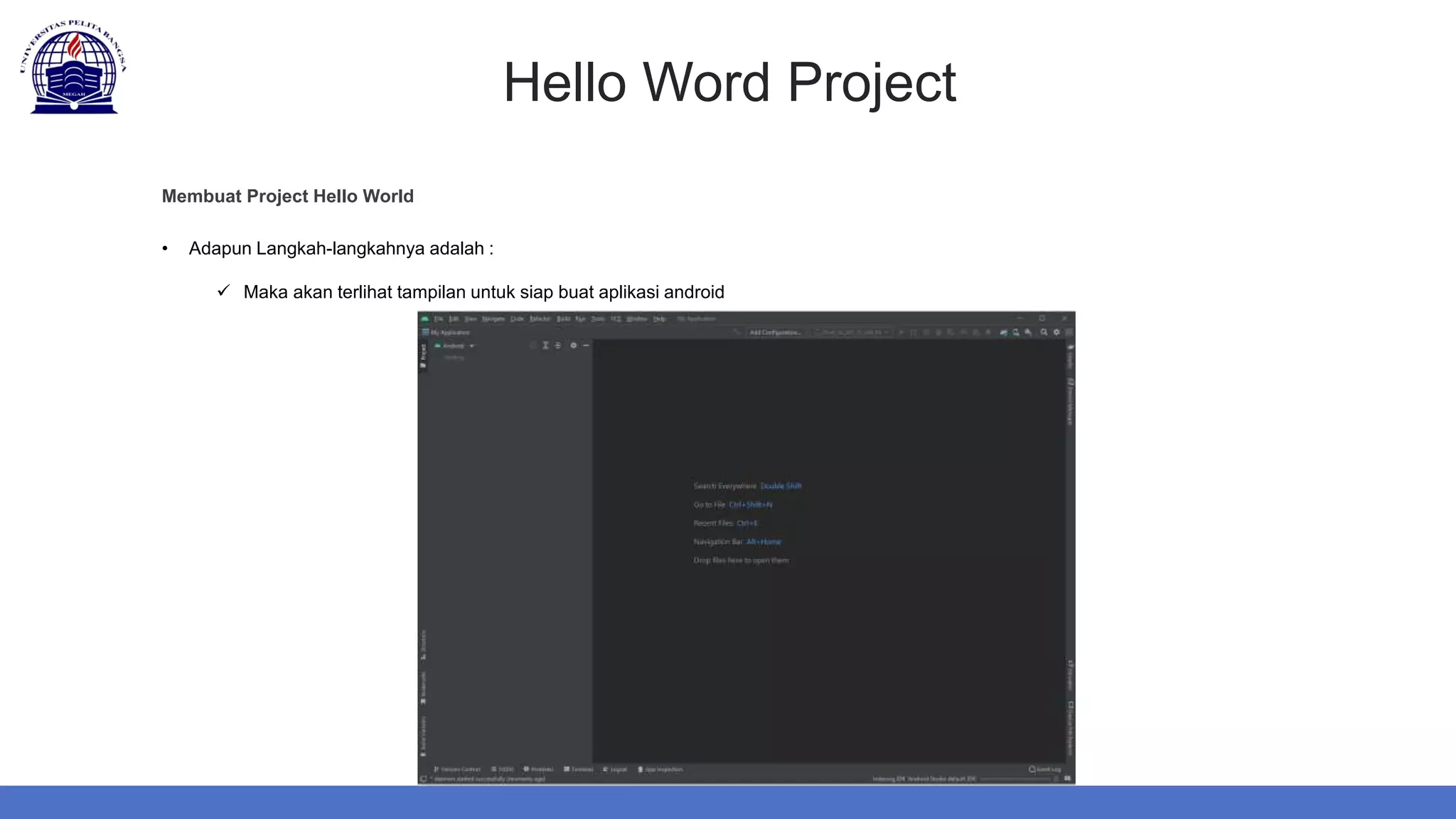1456x819 pixels.
Task: Click the Project panel options gear
Action: click(x=573, y=346)
